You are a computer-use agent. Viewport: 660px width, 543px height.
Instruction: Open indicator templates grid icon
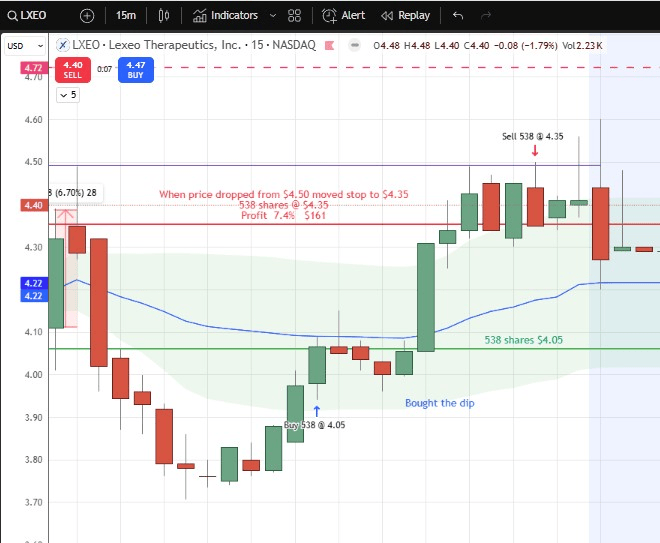point(294,16)
